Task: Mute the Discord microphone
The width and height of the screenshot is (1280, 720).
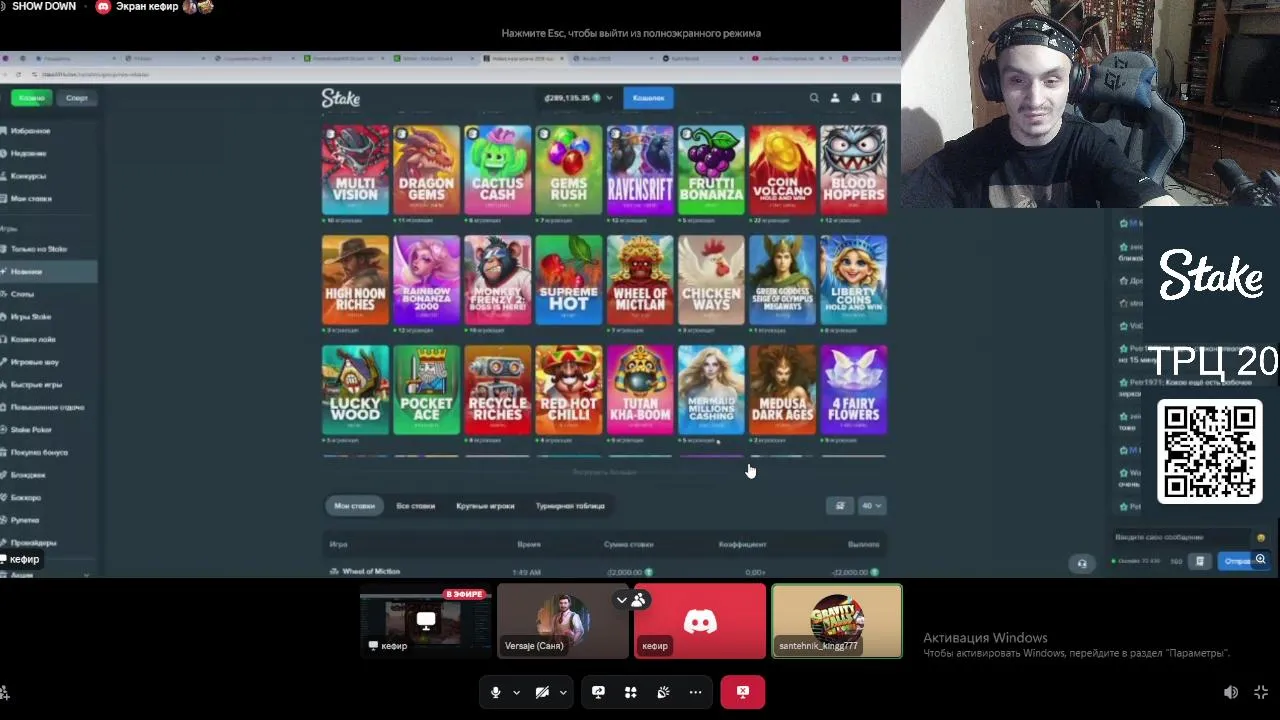Action: (495, 692)
